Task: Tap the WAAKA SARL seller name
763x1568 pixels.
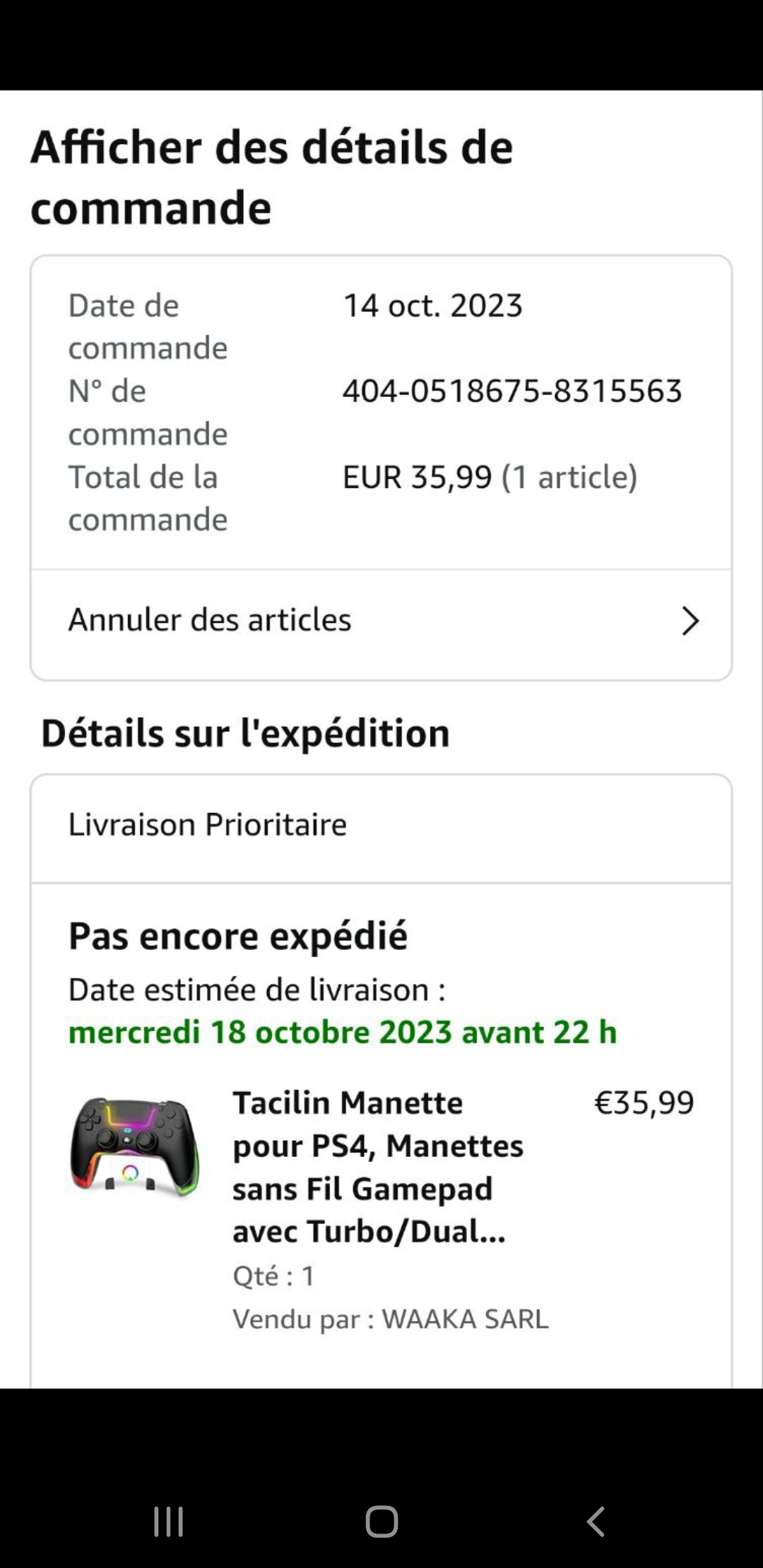Action: tap(465, 1319)
